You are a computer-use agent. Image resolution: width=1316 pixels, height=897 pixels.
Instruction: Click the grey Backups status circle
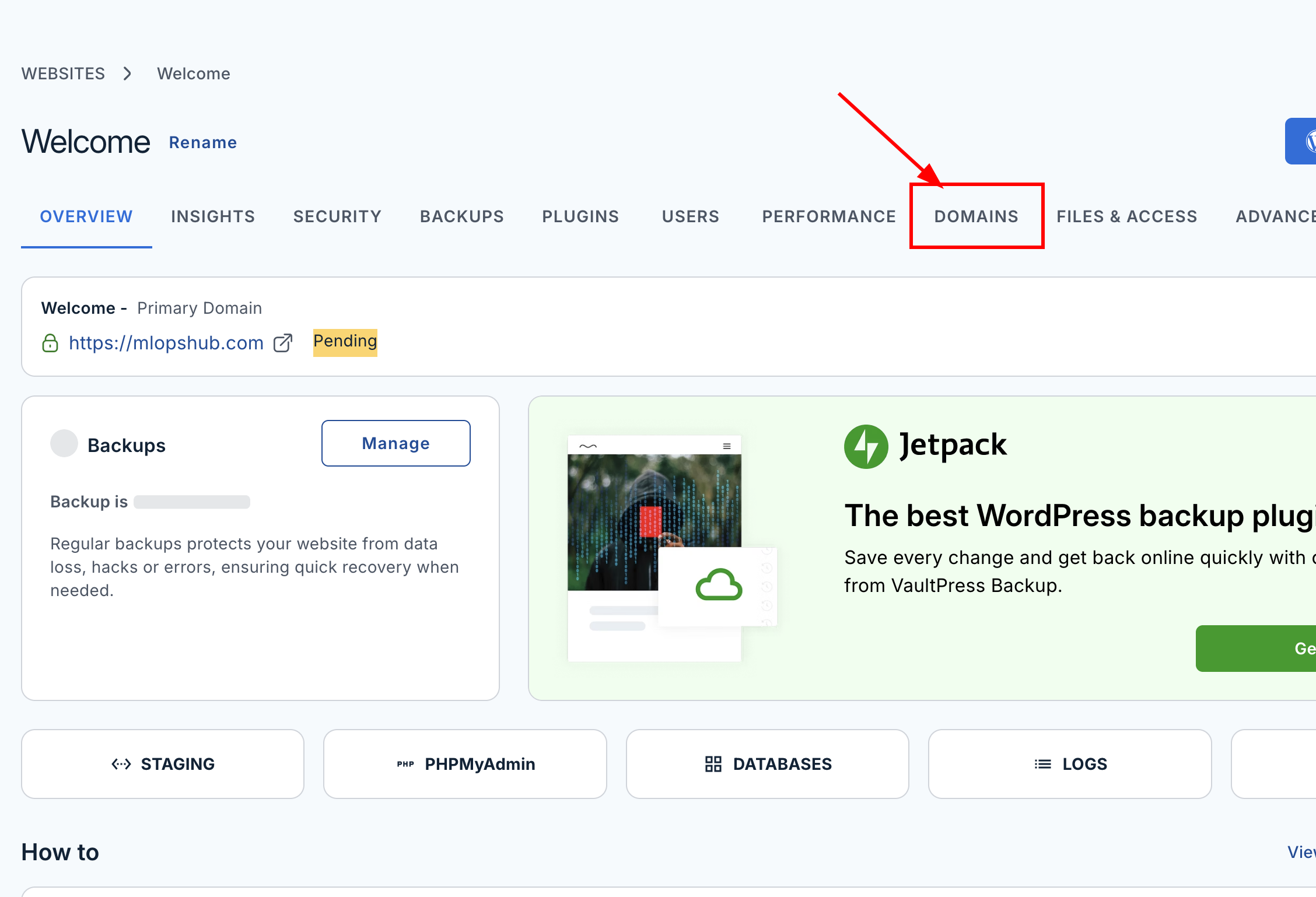point(64,443)
